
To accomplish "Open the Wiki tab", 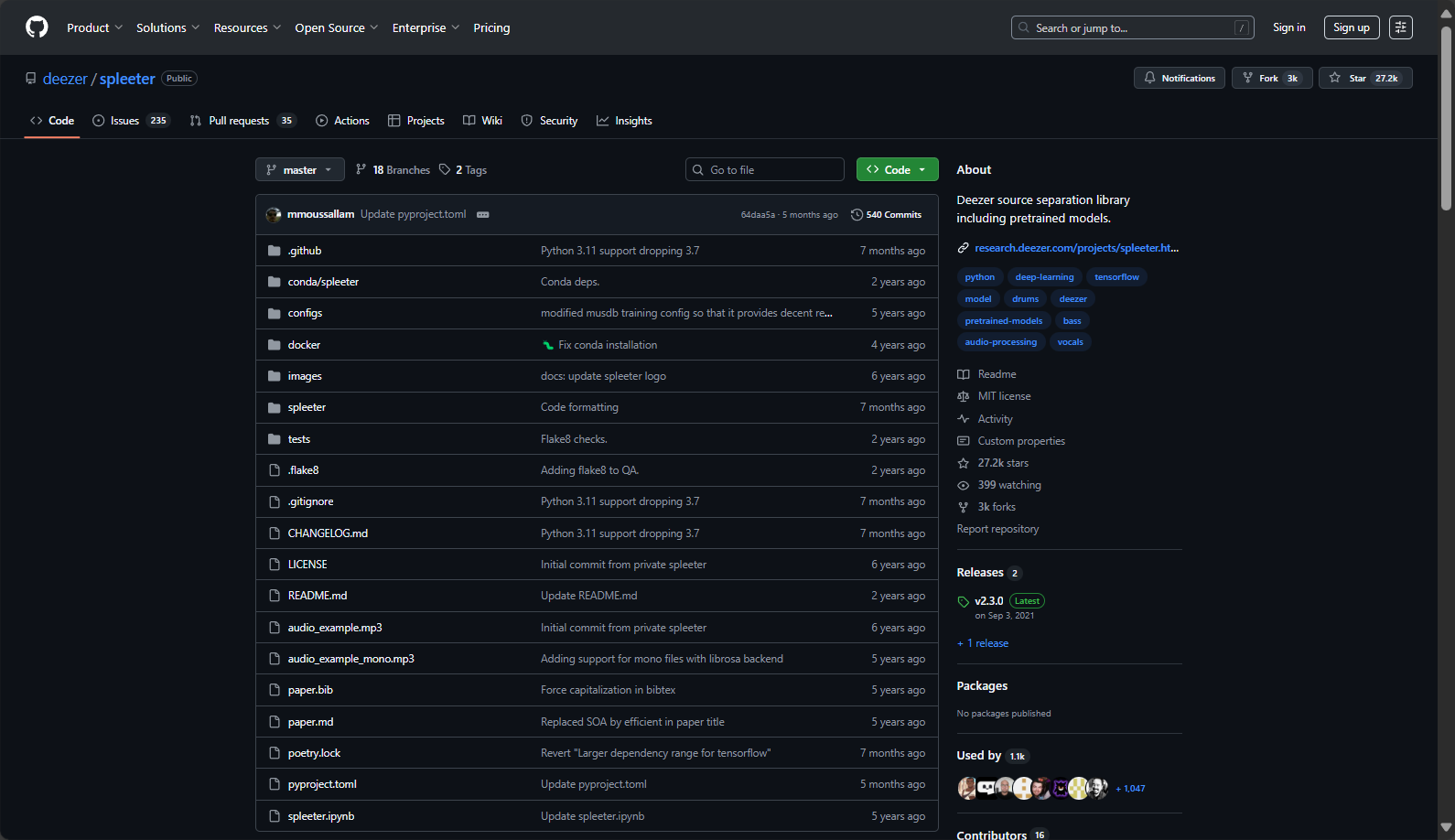I will [x=482, y=121].
